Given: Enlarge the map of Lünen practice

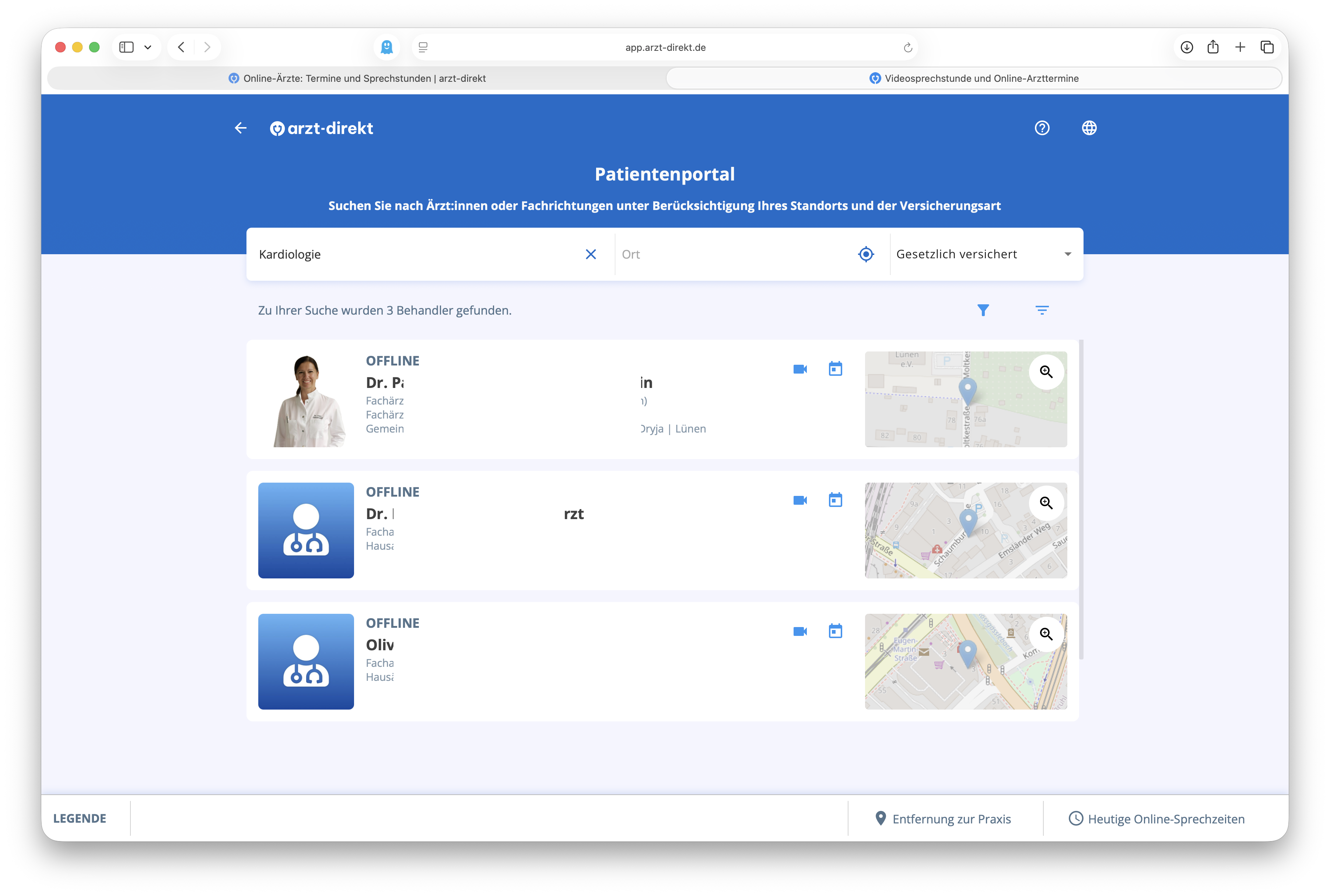Looking at the screenshot, I should pos(1046,372).
